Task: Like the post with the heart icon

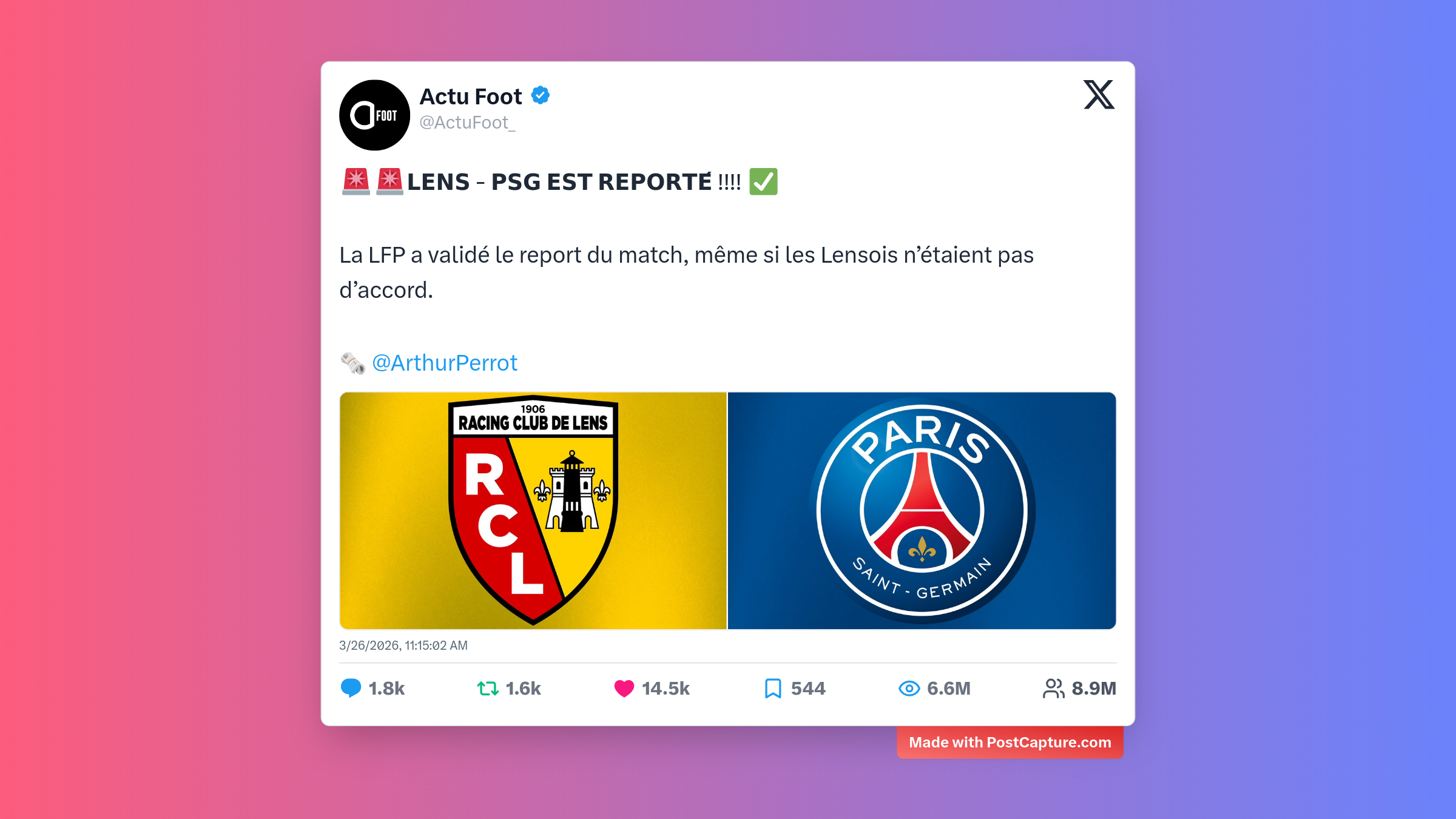Action: point(624,689)
